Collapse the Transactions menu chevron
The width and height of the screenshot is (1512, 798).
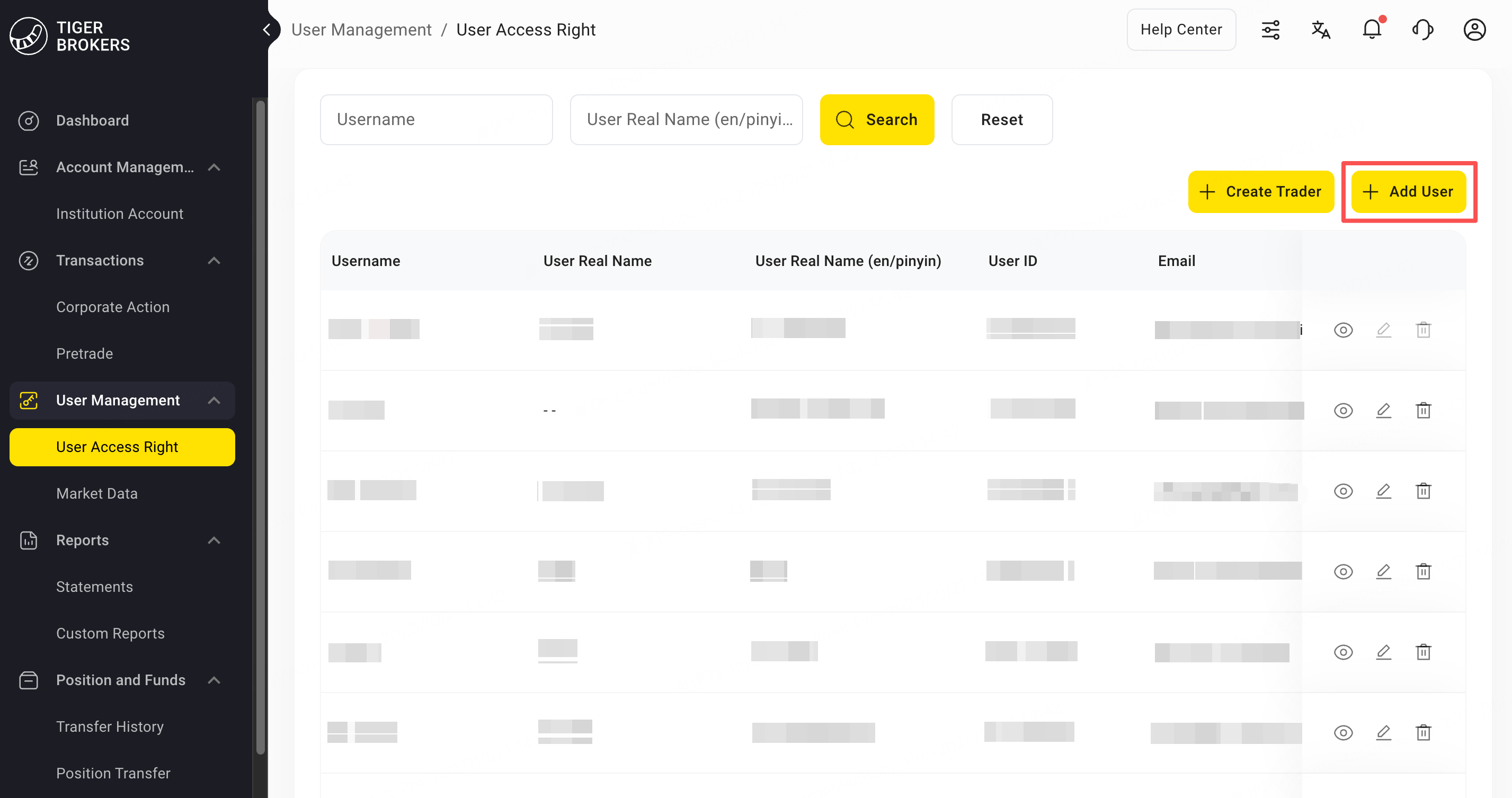coord(214,260)
